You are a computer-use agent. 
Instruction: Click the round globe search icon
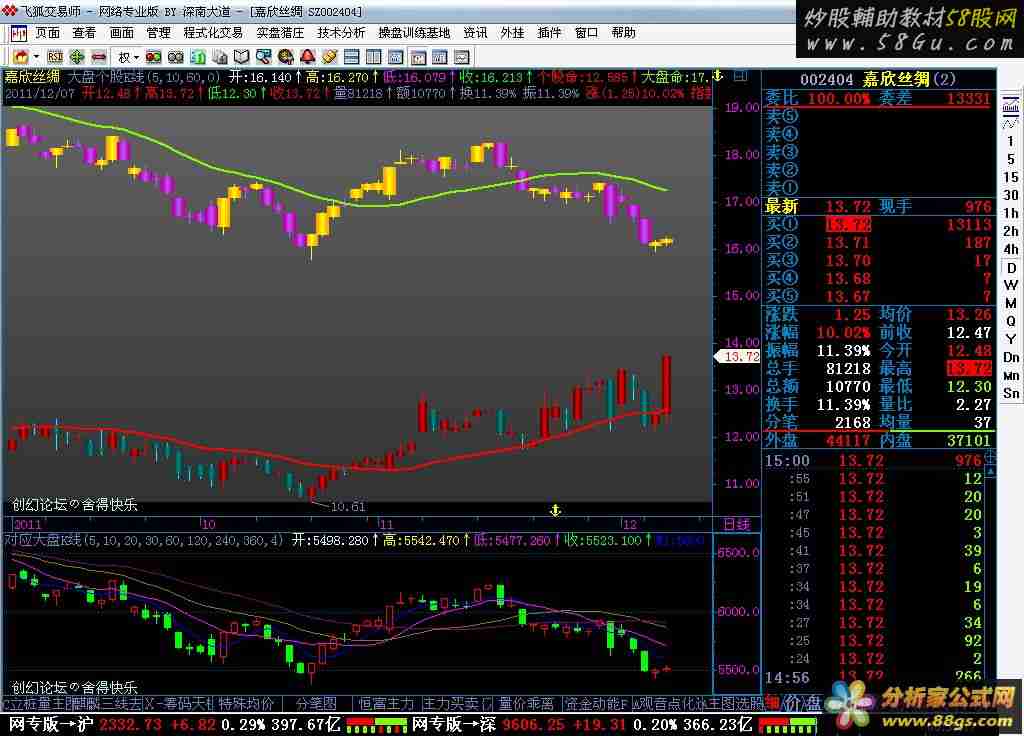tap(285, 57)
